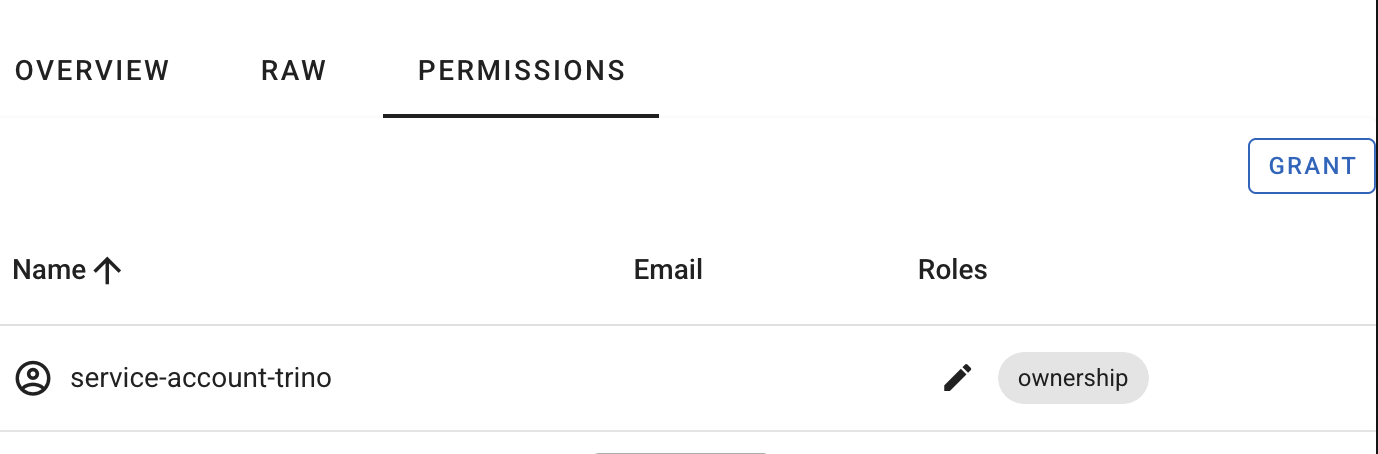
Task: Switch to the RAW tab
Action: pos(294,71)
